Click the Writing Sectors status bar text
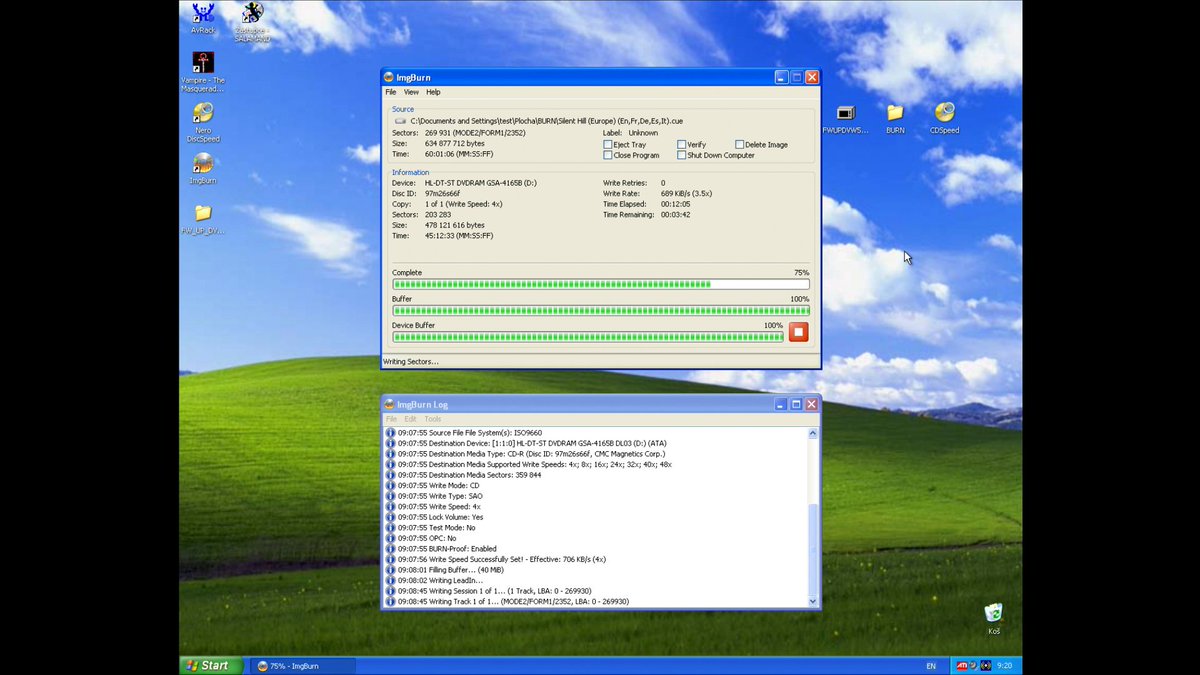The width and height of the screenshot is (1200, 675). pyautogui.click(x=411, y=361)
